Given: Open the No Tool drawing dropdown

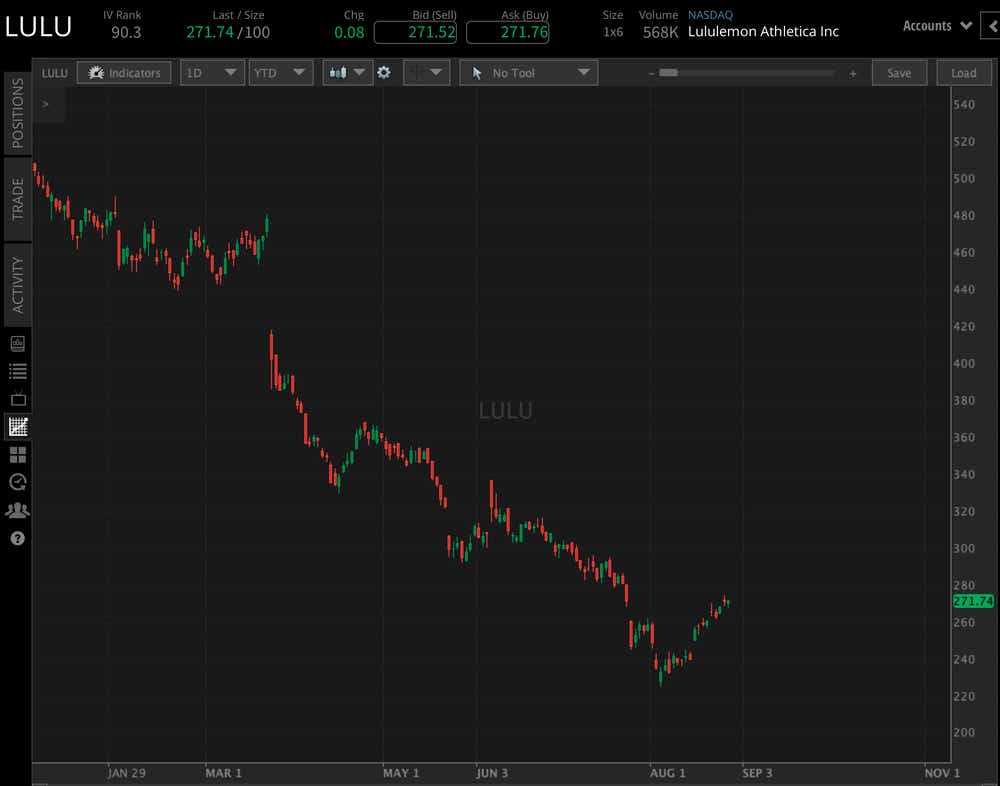Looking at the screenshot, I should point(528,72).
